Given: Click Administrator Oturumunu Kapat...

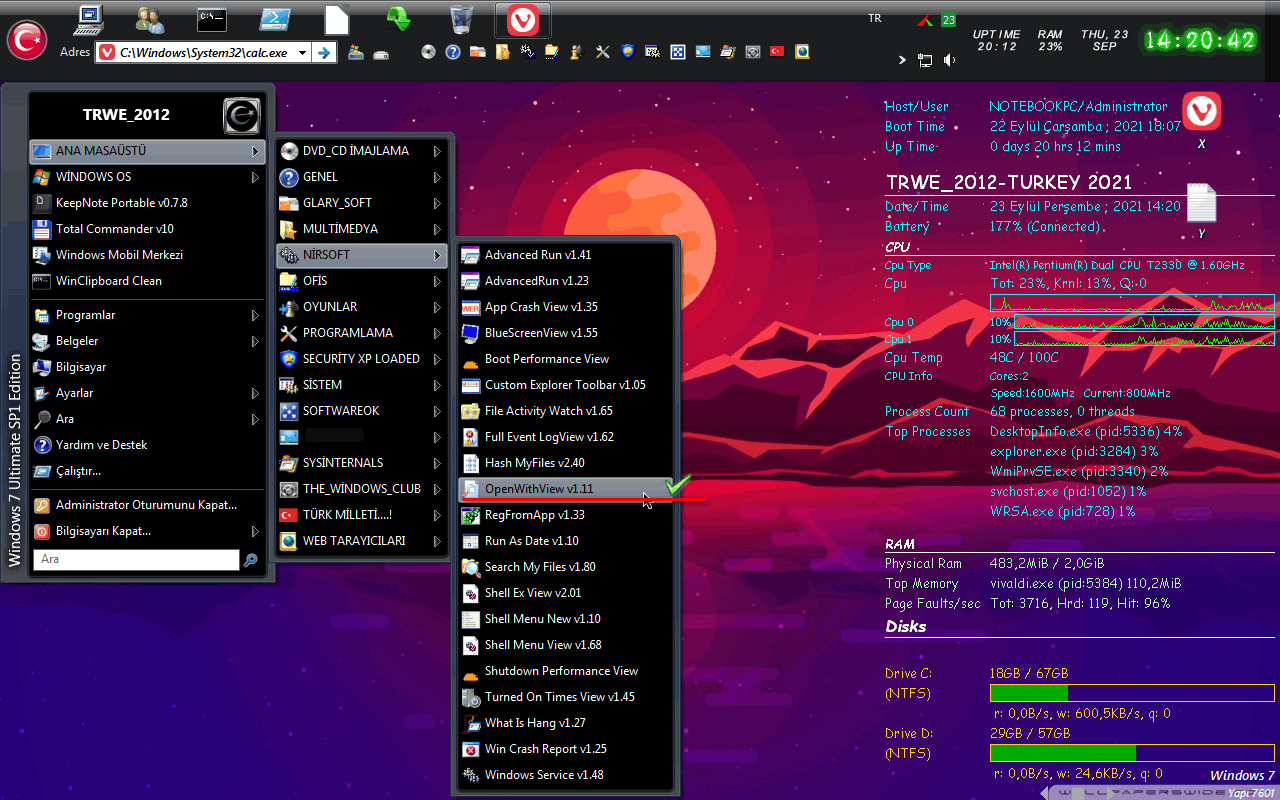Looking at the screenshot, I should 147,505.
